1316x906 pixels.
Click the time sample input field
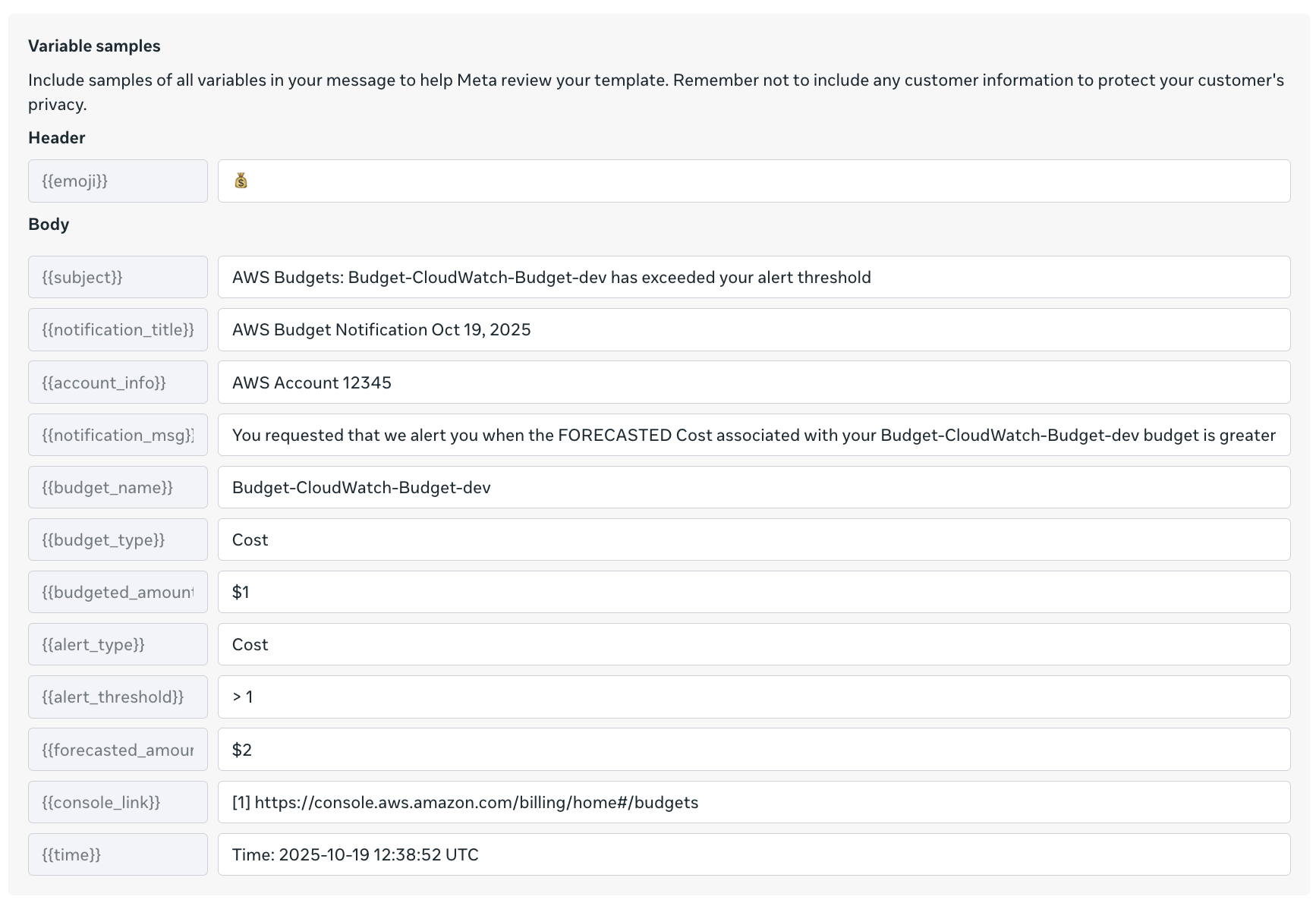pyautogui.click(x=754, y=854)
